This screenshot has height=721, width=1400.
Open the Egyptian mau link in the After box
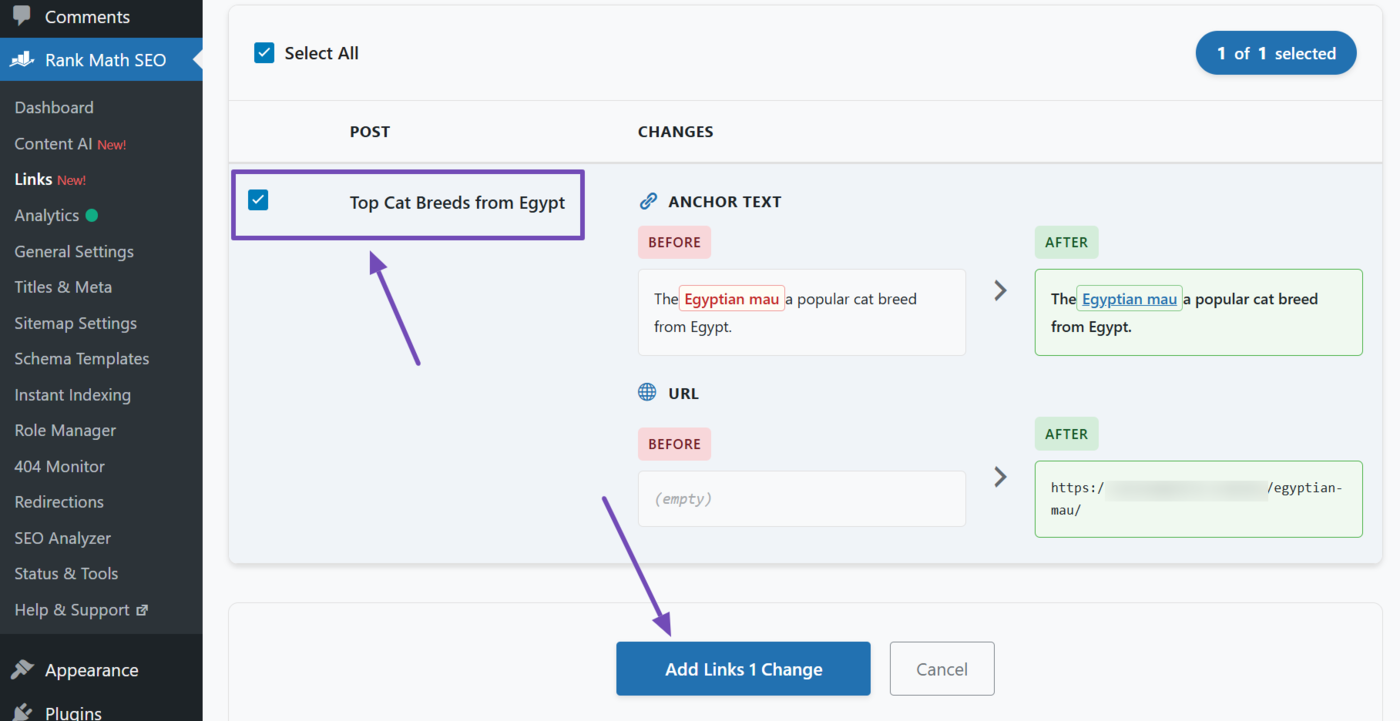pos(1129,298)
